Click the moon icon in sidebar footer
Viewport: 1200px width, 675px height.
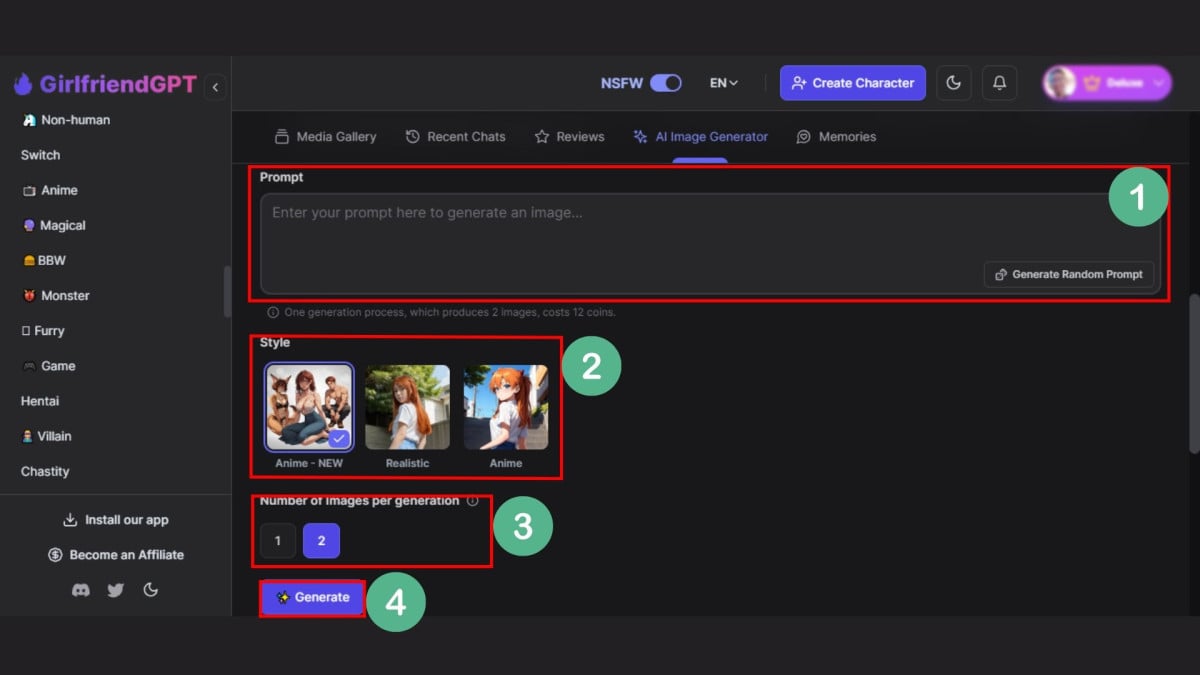tap(151, 590)
